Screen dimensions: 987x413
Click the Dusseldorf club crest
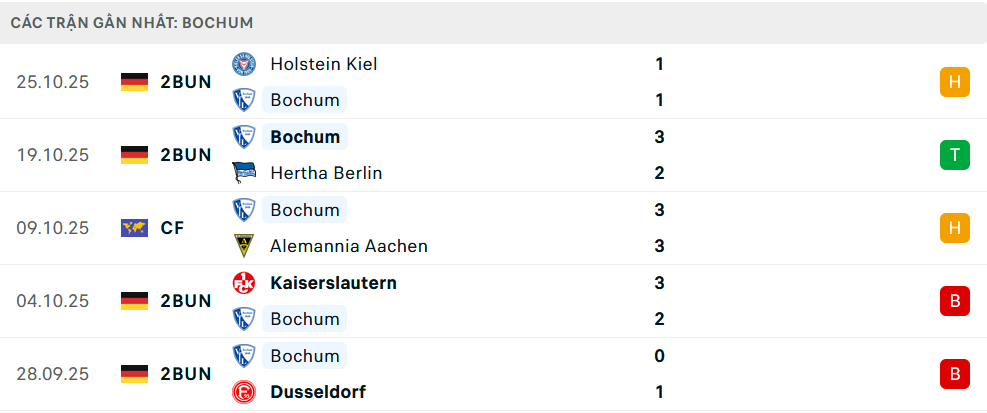pyautogui.click(x=243, y=392)
